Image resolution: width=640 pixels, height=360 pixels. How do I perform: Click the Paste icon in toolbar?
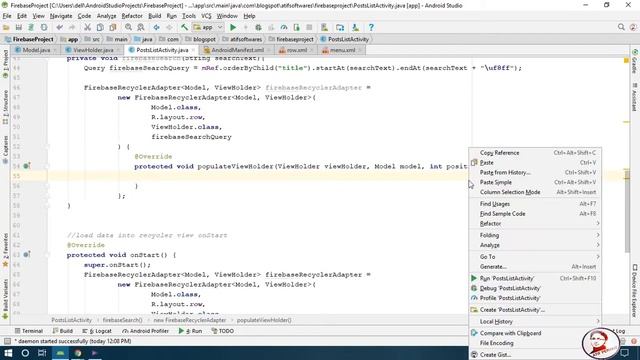pyautogui.click(x=113, y=27)
